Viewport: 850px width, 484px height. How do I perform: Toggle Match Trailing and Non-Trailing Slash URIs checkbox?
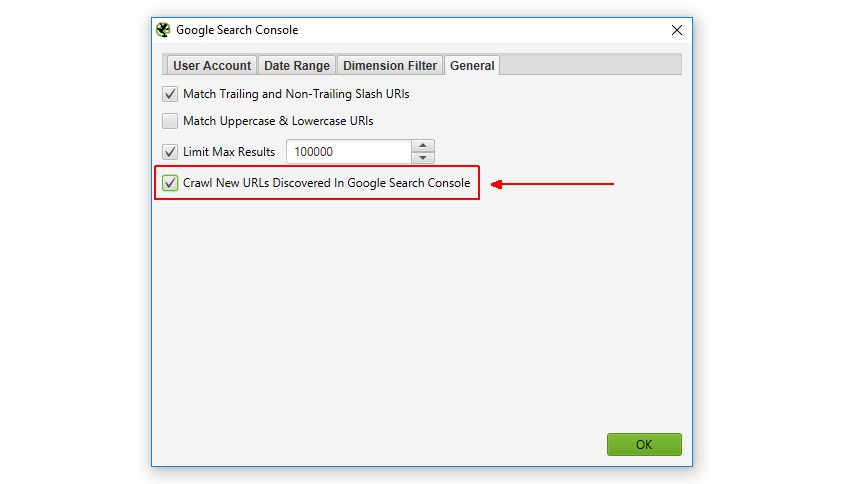(x=170, y=94)
